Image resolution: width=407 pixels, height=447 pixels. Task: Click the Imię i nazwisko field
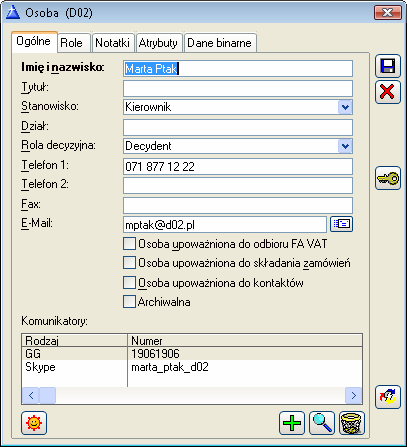click(x=238, y=69)
